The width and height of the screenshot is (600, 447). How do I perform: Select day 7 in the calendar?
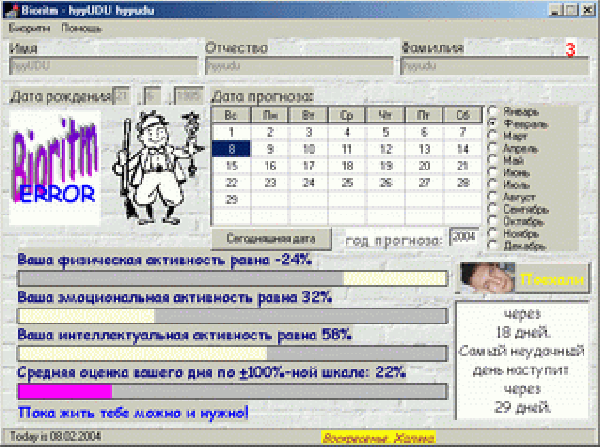pos(463,132)
